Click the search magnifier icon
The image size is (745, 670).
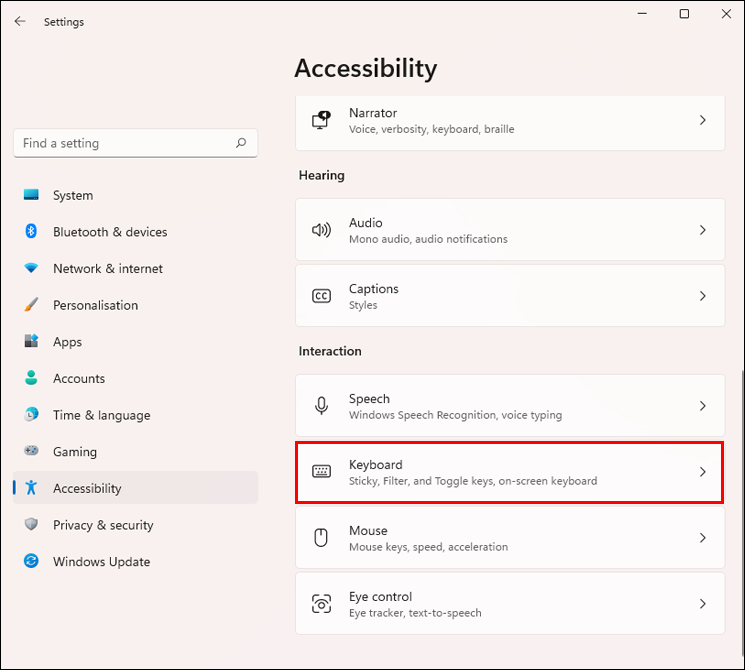[241, 143]
